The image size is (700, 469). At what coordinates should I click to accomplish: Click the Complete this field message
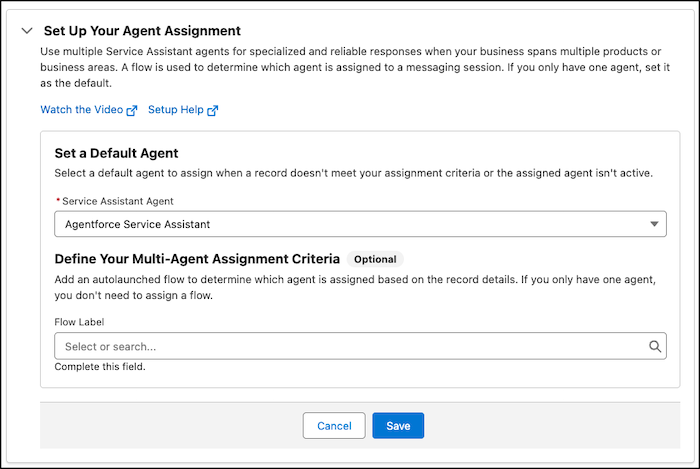pyautogui.click(x=100, y=367)
